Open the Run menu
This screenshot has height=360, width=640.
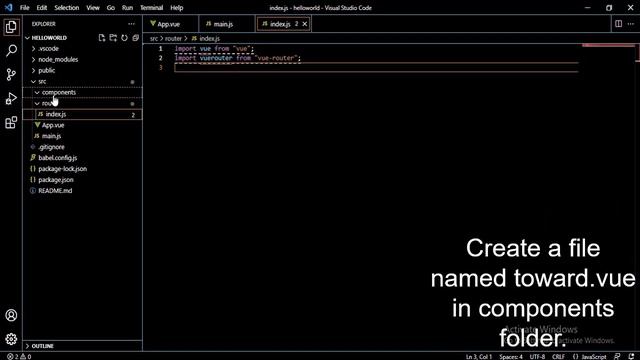[127, 7]
